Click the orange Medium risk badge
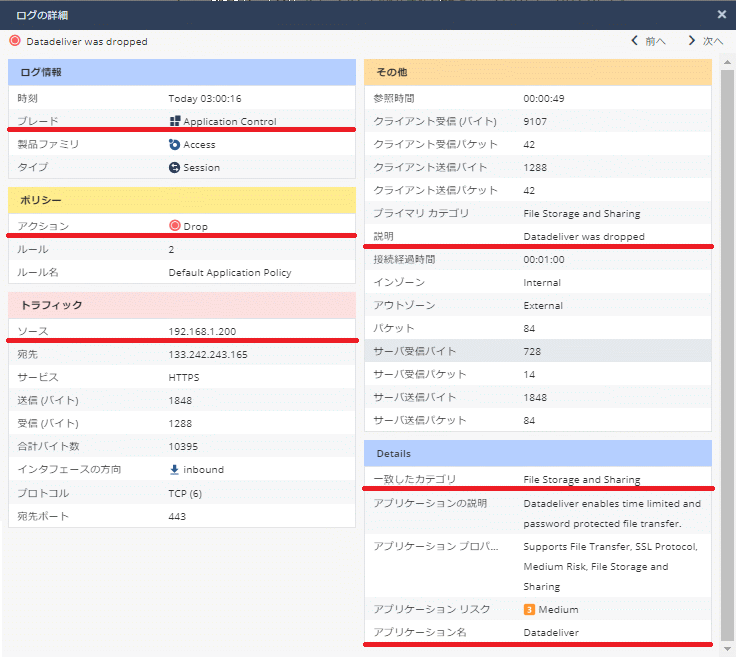Image resolution: width=736 pixels, height=657 pixels. [x=528, y=610]
